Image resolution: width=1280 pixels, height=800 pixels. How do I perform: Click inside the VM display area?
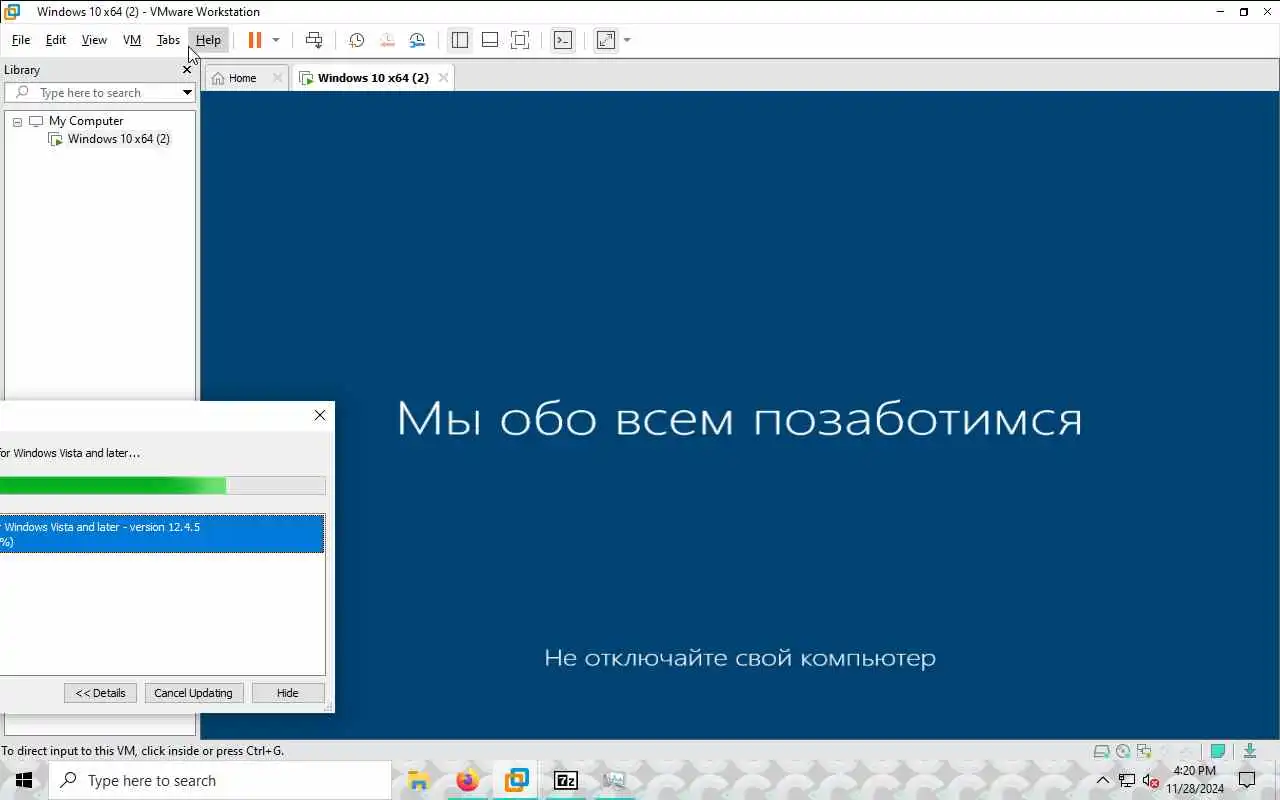(x=740, y=415)
